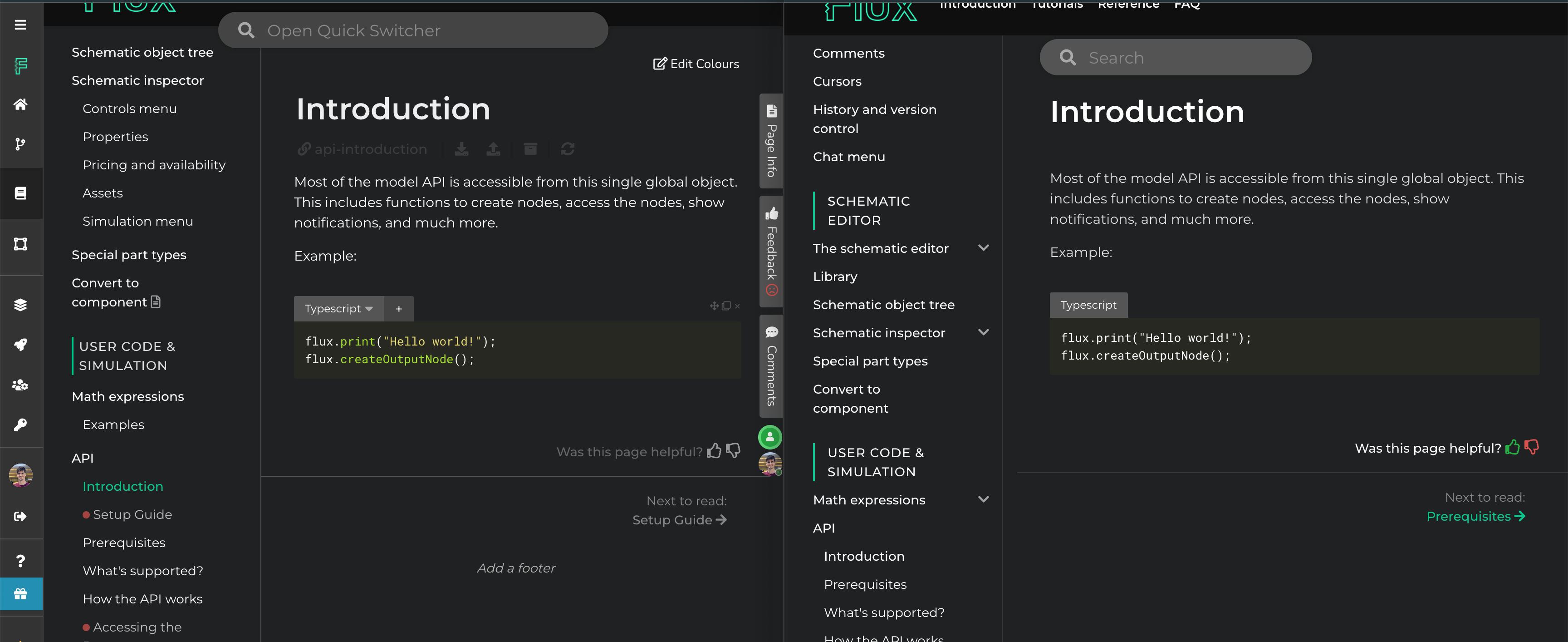
Task: Open the stacked layers icon in rail
Action: (x=20, y=305)
